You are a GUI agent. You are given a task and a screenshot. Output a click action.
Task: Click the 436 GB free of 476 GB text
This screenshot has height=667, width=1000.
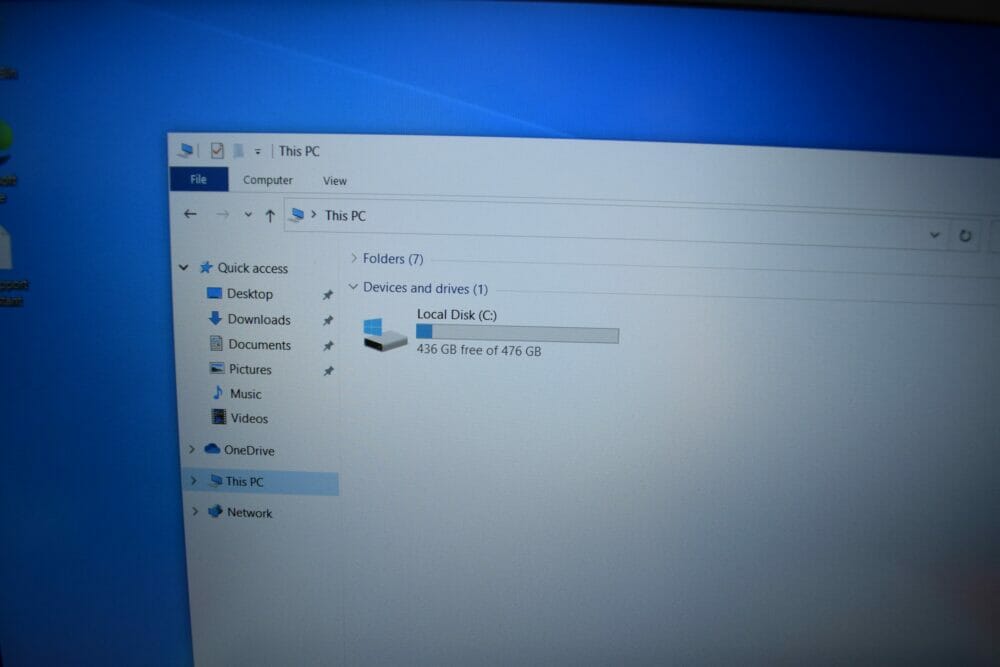pos(479,350)
